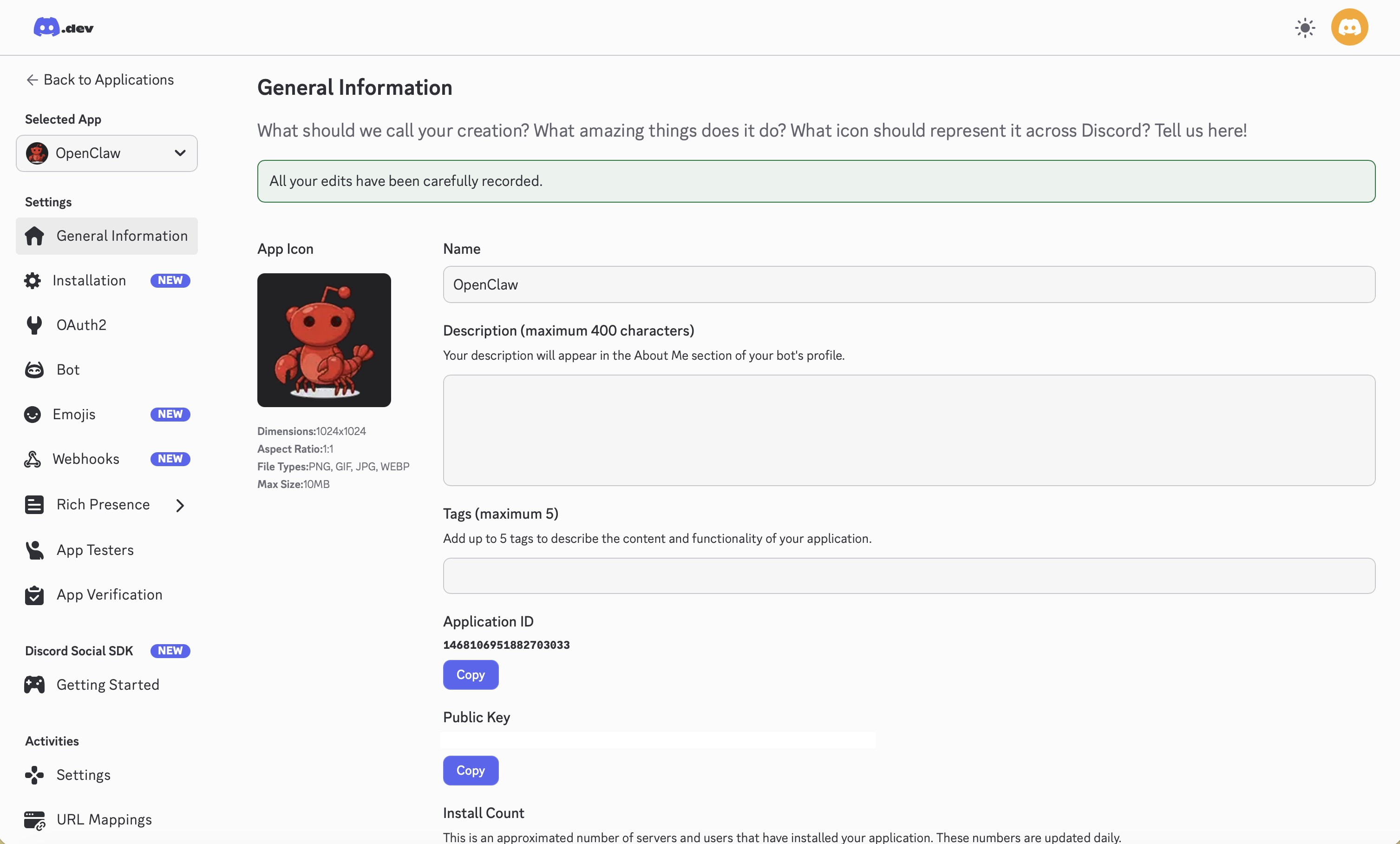This screenshot has height=844, width=1400.
Task: Open the Webhooks settings page
Action: (85, 459)
